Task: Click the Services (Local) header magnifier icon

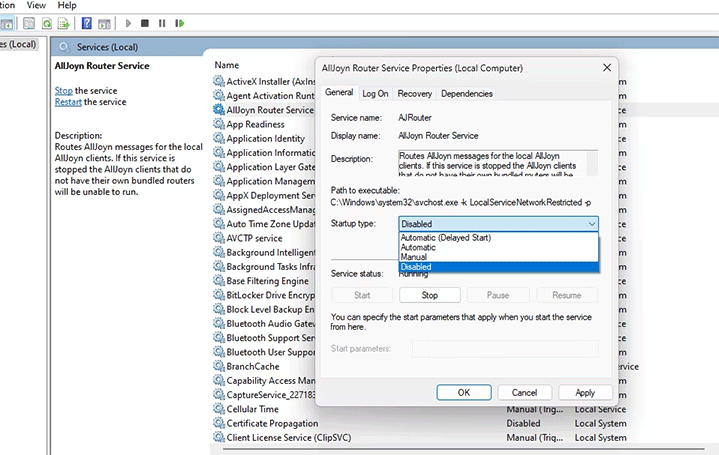Action: (64, 47)
